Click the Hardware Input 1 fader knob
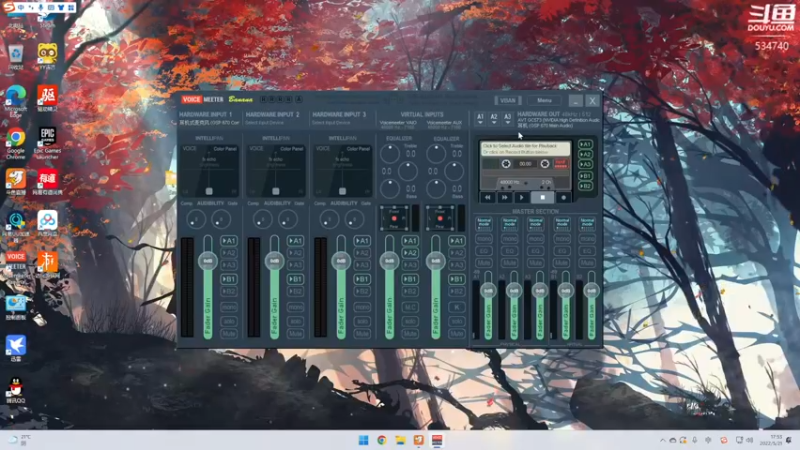Image resolution: width=800 pixels, height=450 pixels. pos(208,261)
